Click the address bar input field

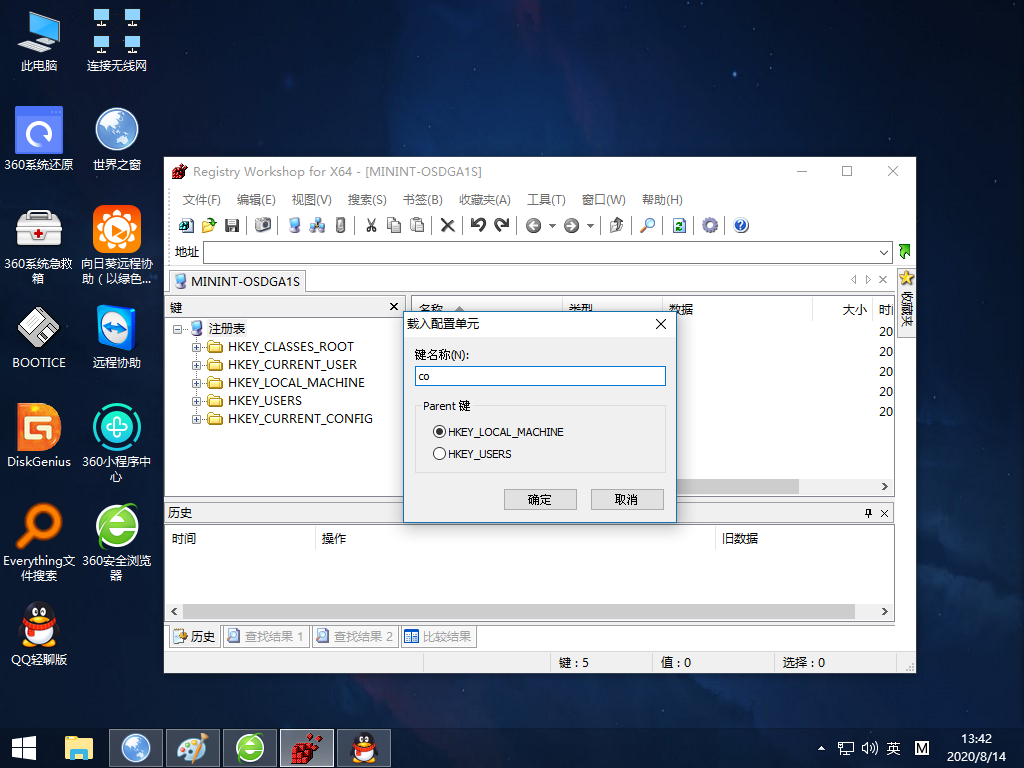(540, 253)
